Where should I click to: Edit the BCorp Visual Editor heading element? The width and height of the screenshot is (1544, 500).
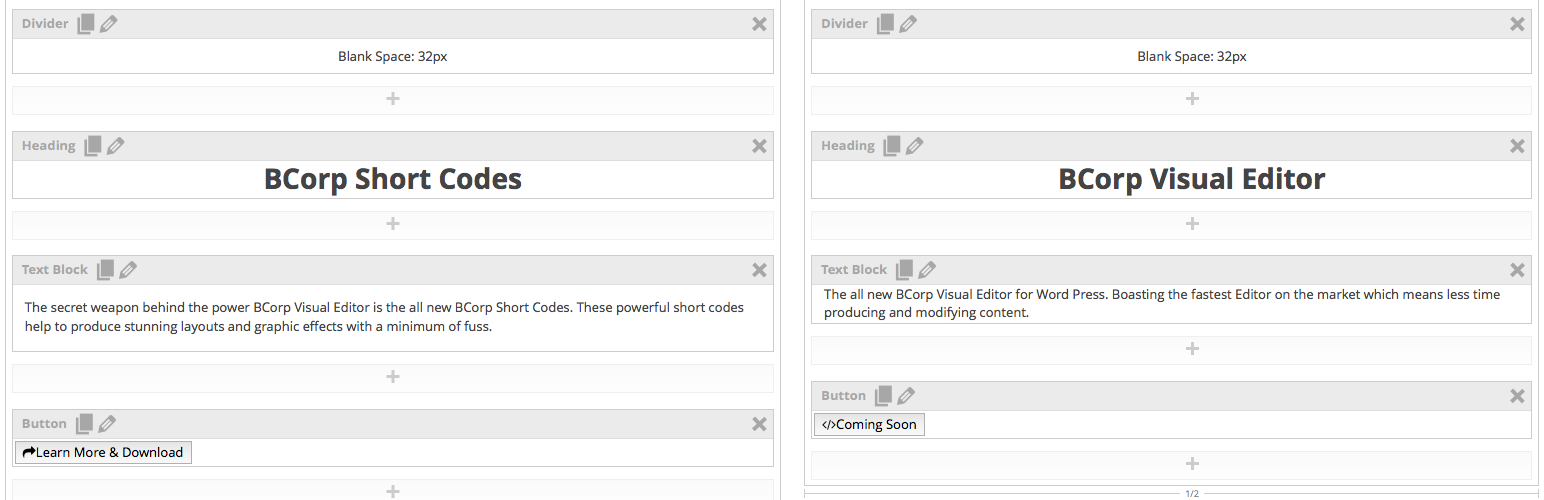click(914, 146)
